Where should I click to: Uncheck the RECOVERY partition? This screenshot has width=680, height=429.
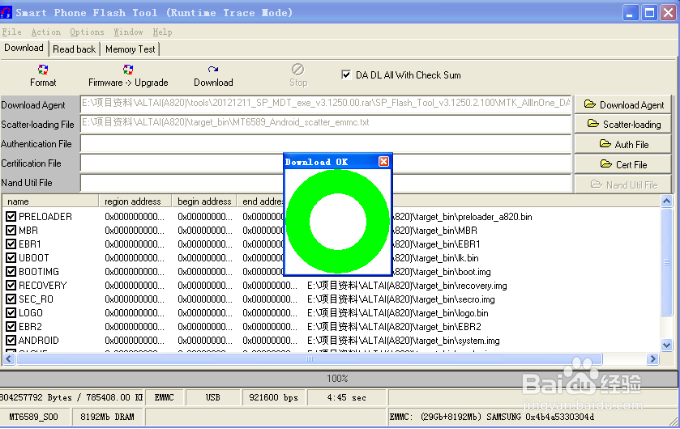[x=11, y=285]
